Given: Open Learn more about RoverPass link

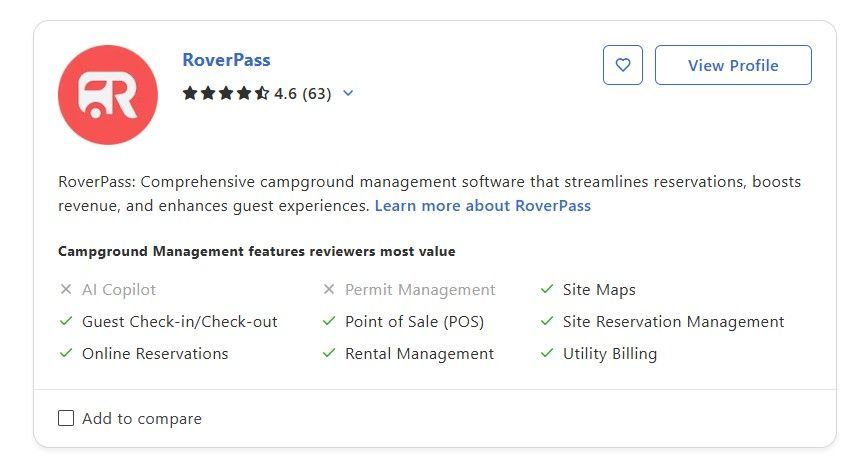Looking at the screenshot, I should coord(483,206).
